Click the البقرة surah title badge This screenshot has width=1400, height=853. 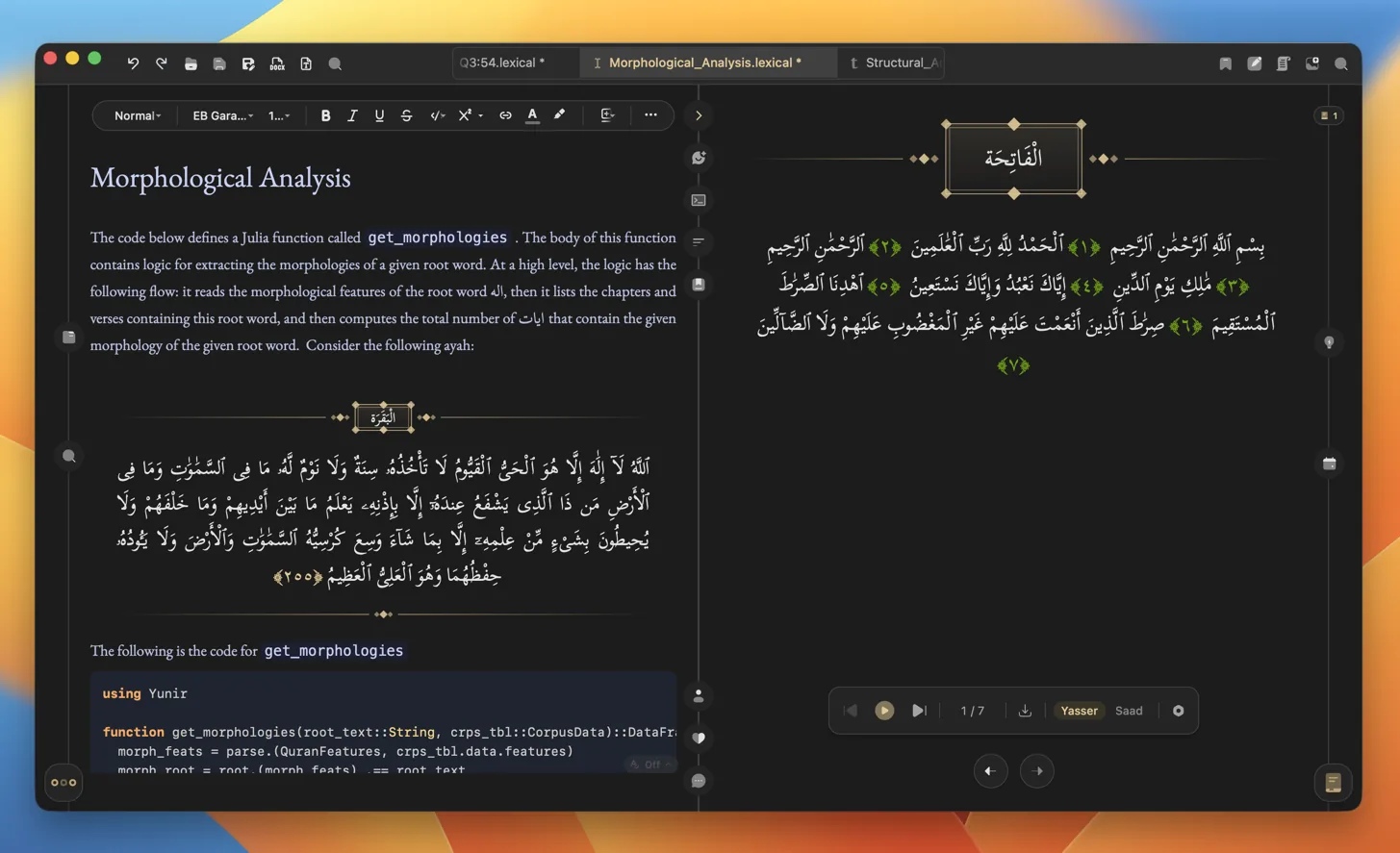[x=383, y=417]
